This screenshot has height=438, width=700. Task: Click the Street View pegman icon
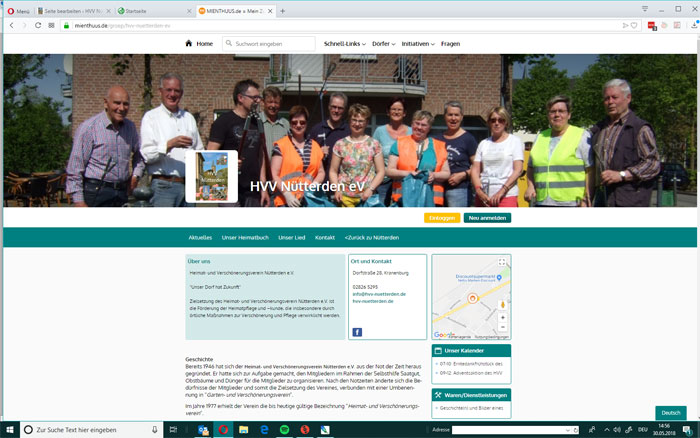[503, 305]
